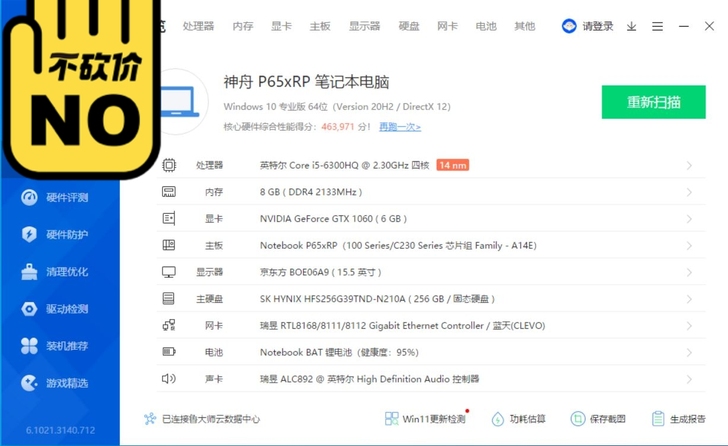
Task: Click the 京东方 BOE06A9 display text
Action: click(x=320, y=272)
